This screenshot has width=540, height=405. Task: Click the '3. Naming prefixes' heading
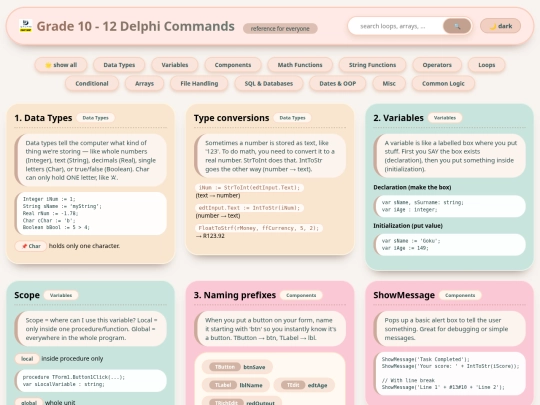coord(235,295)
